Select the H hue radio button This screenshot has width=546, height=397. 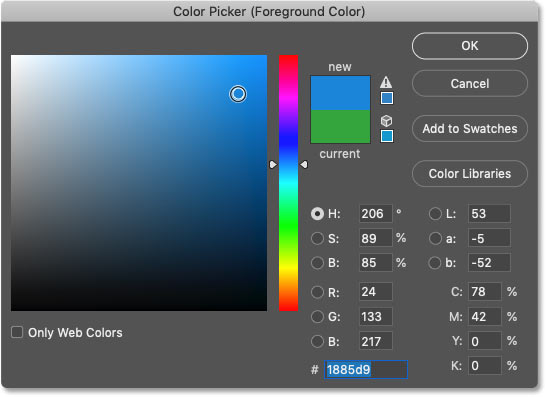pos(317,213)
